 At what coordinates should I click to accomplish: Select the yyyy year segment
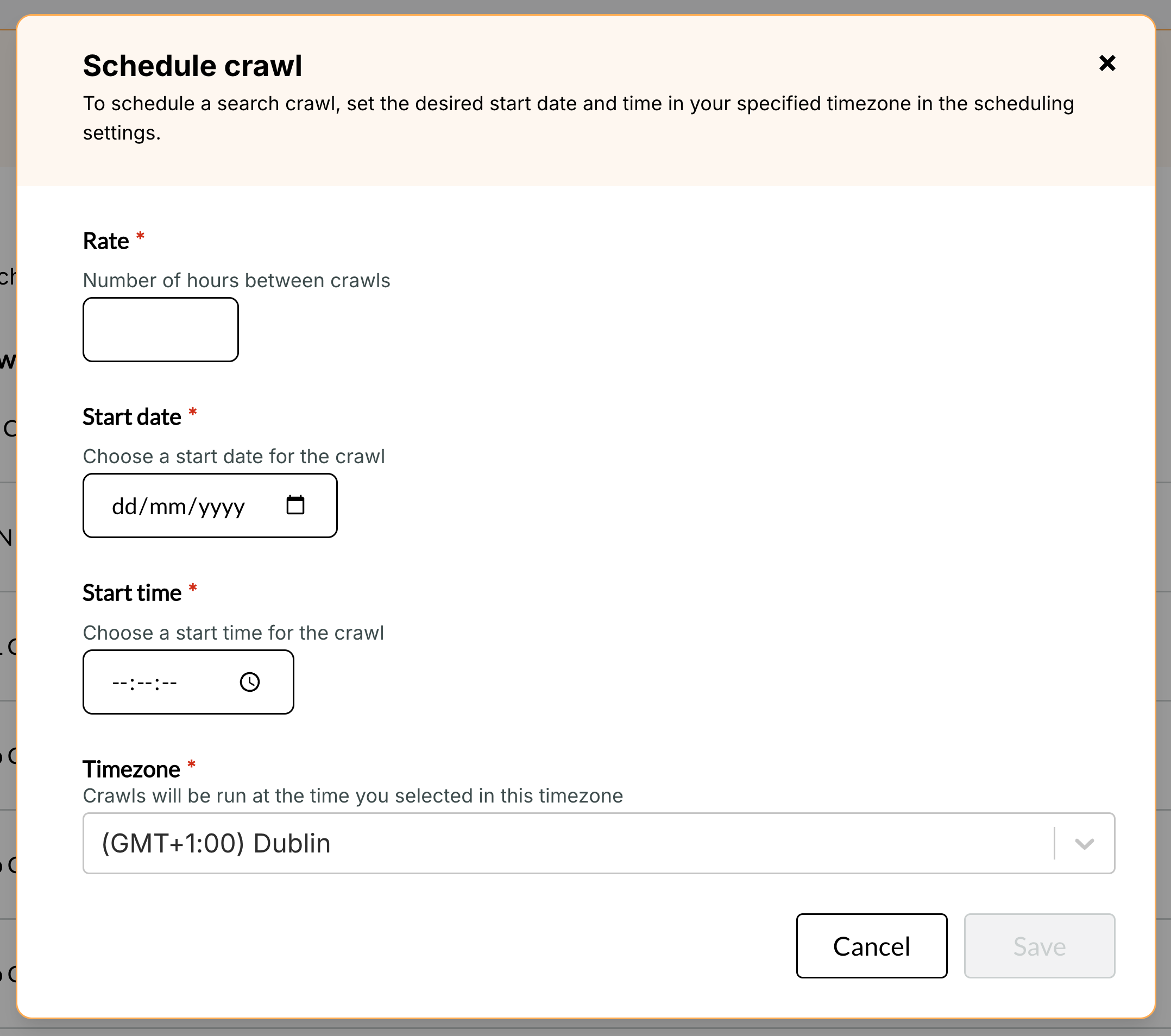pos(222,507)
